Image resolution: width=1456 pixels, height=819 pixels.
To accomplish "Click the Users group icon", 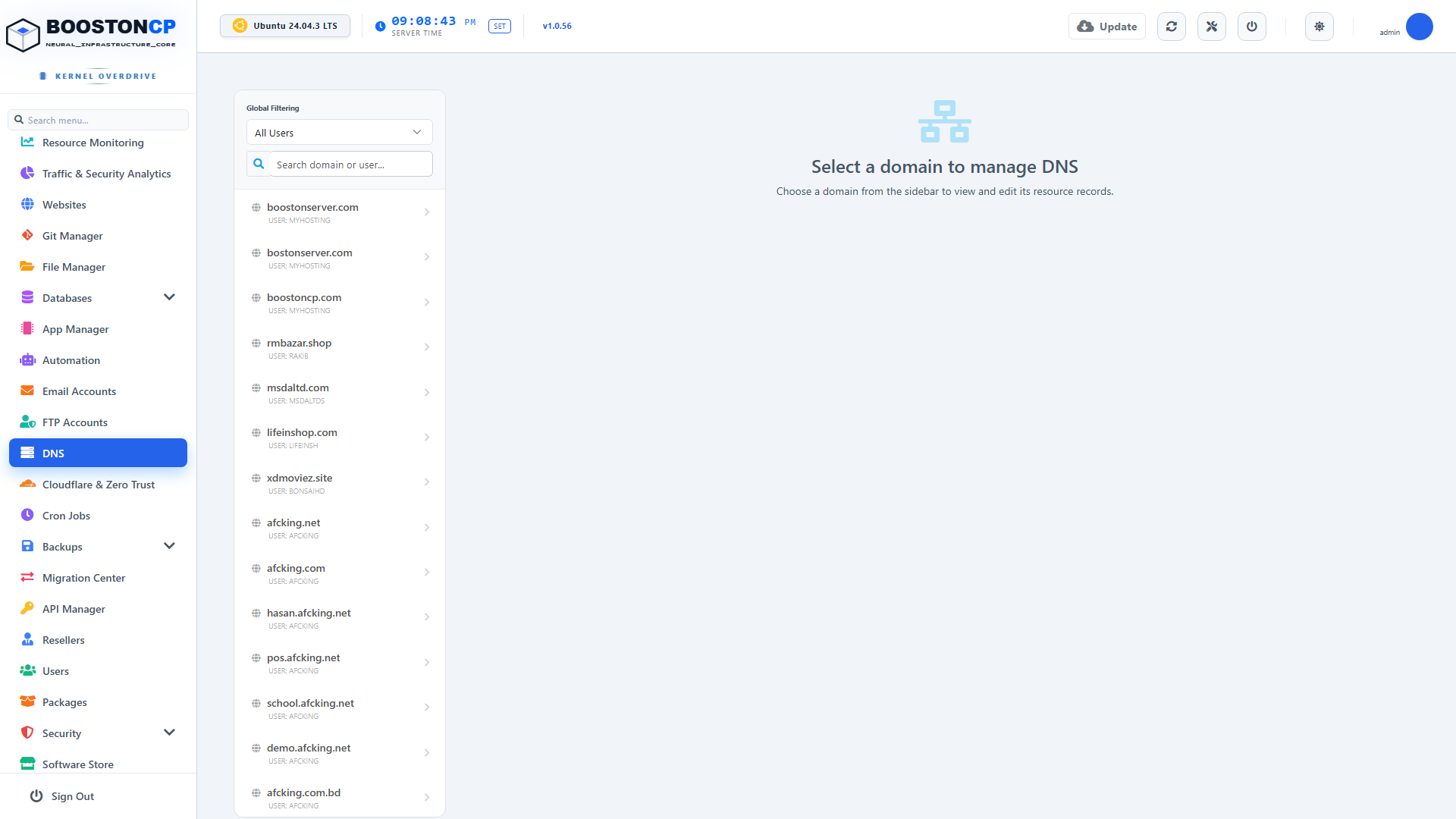I will coord(27,671).
